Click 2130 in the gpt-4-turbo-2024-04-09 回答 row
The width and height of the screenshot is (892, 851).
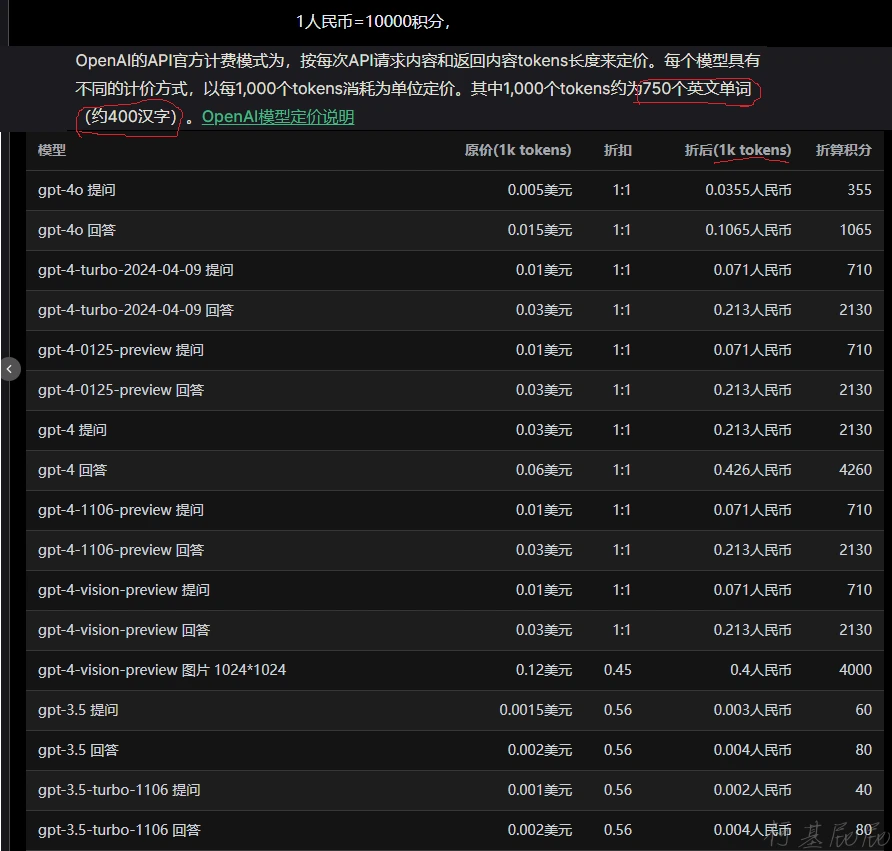point(856,310)
